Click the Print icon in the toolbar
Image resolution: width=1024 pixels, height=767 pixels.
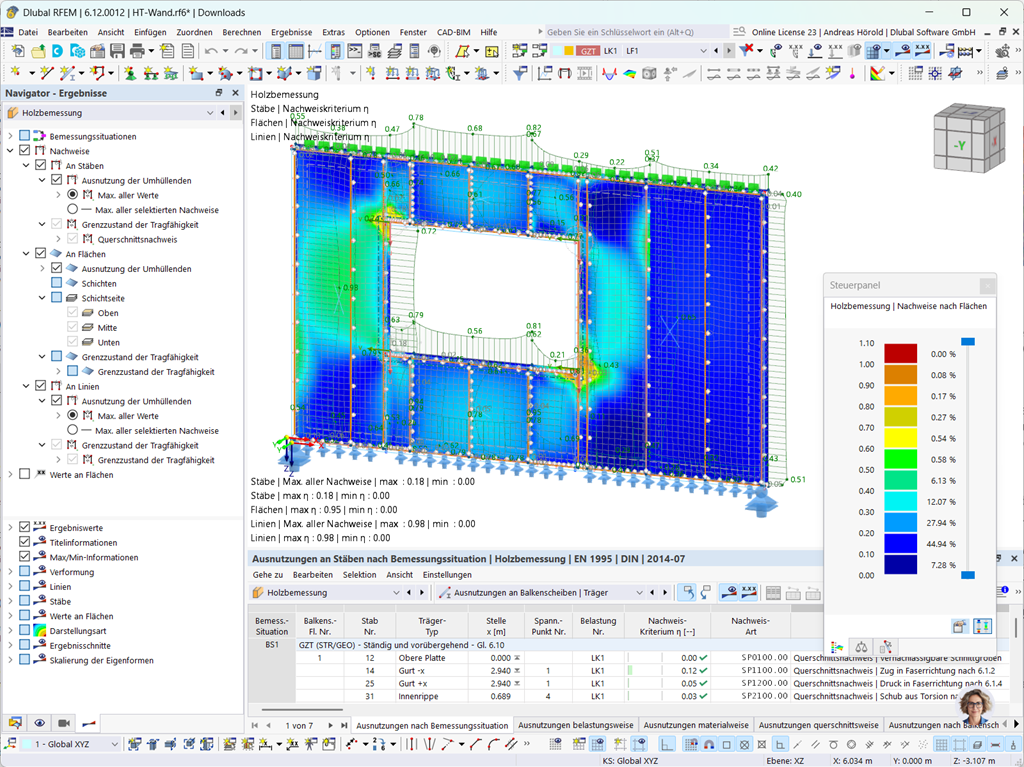137,51
